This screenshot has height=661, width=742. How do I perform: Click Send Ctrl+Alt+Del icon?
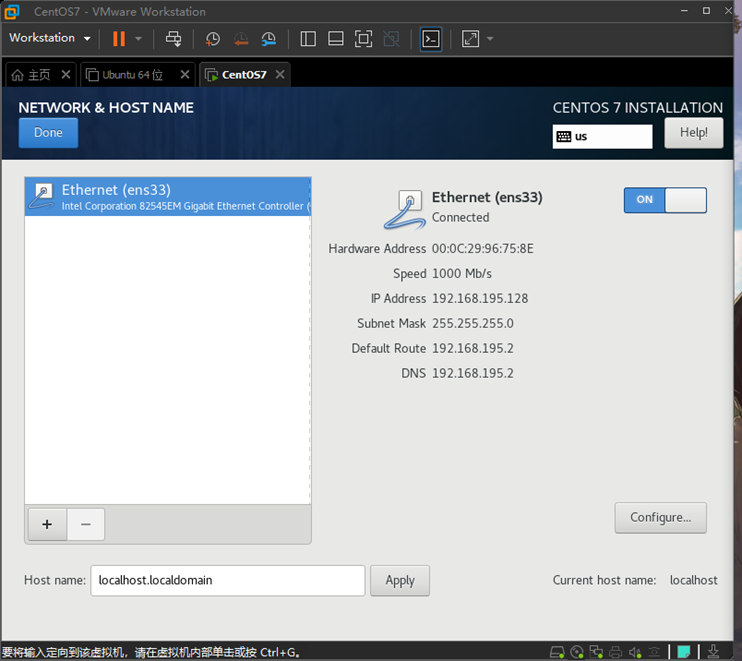[173, 39]
